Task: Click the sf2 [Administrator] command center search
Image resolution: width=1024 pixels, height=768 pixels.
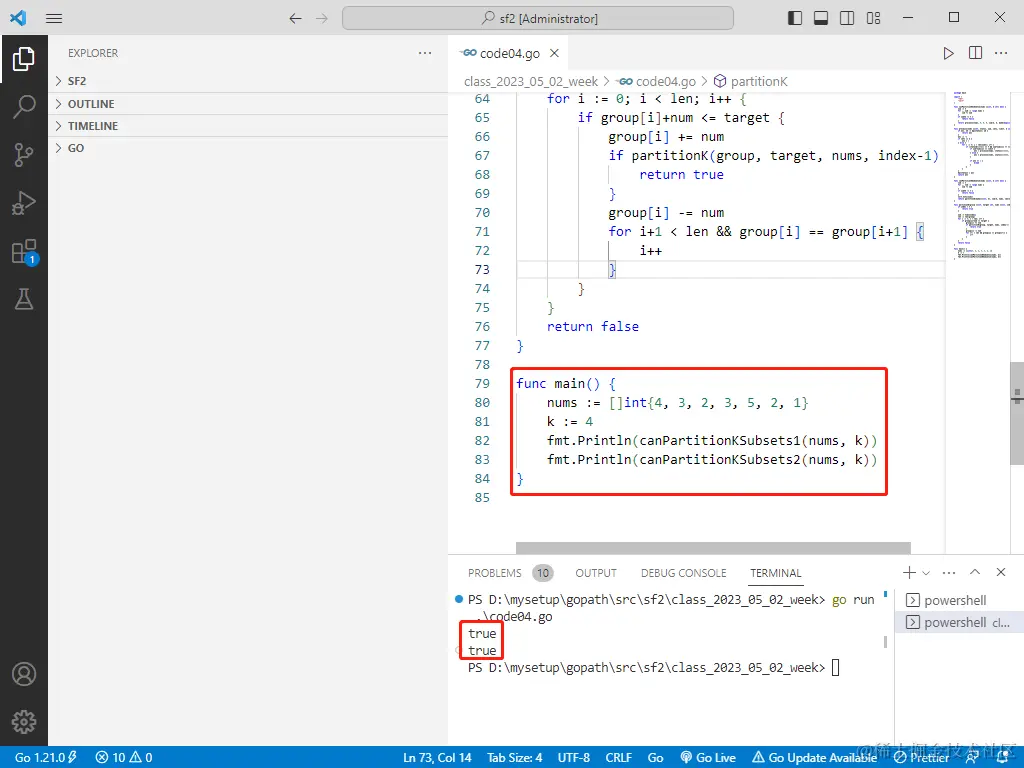Action: [x=537, y=18]
